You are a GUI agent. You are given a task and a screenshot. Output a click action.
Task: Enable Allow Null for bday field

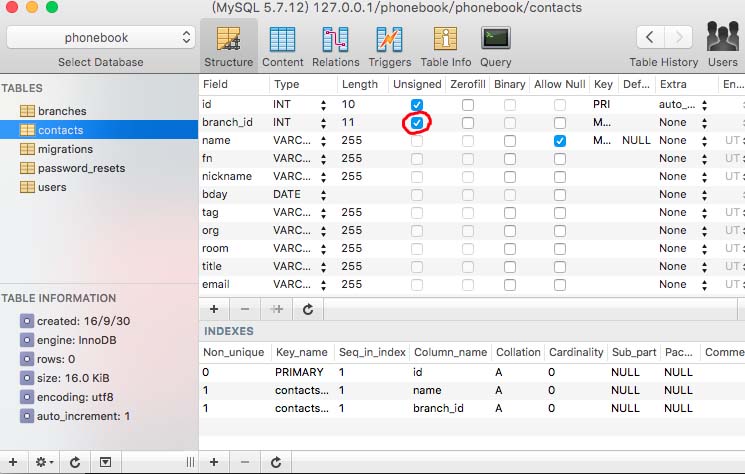(x=560, y=195)
